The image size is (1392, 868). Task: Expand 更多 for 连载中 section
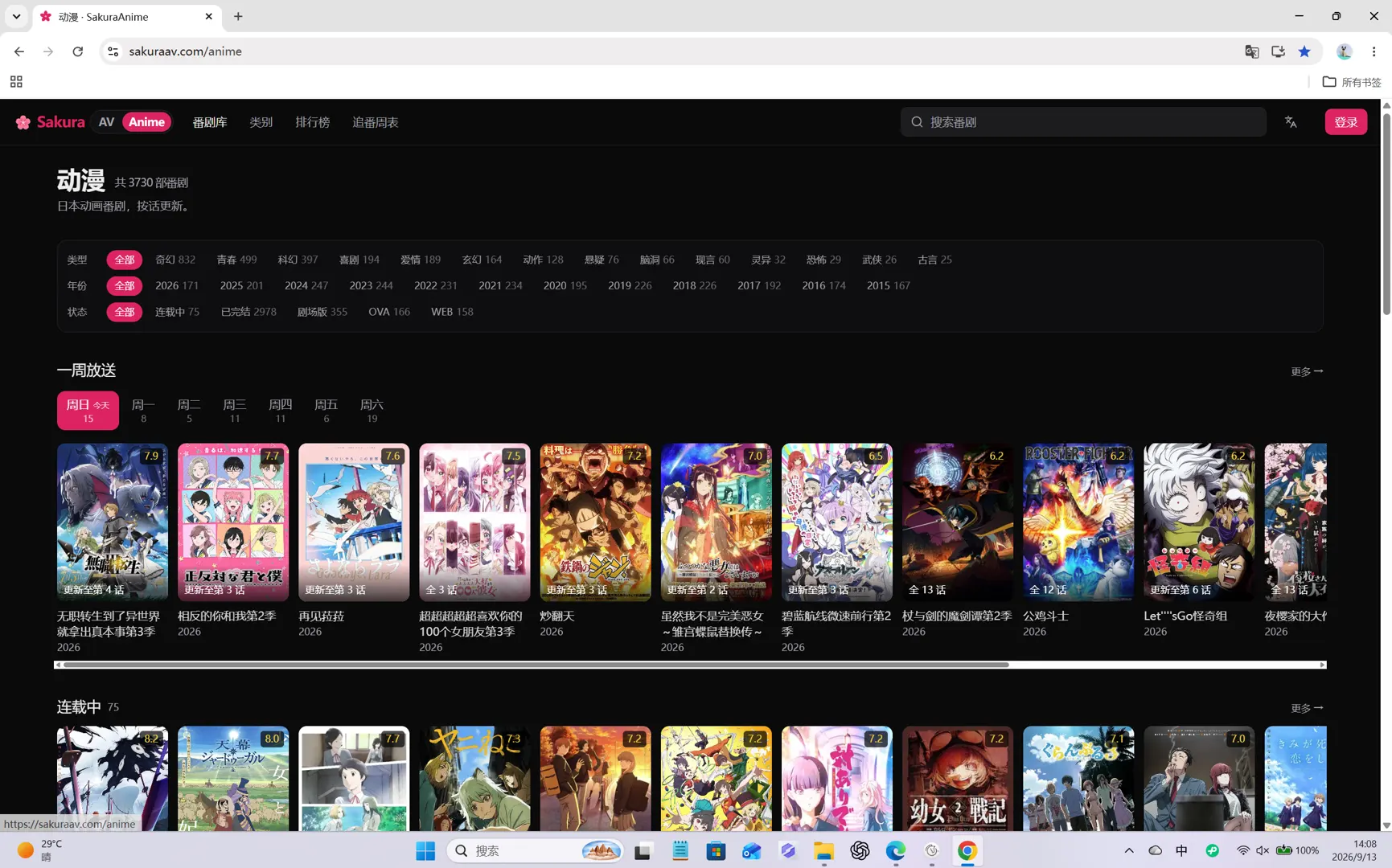(x=1307, y=708)
